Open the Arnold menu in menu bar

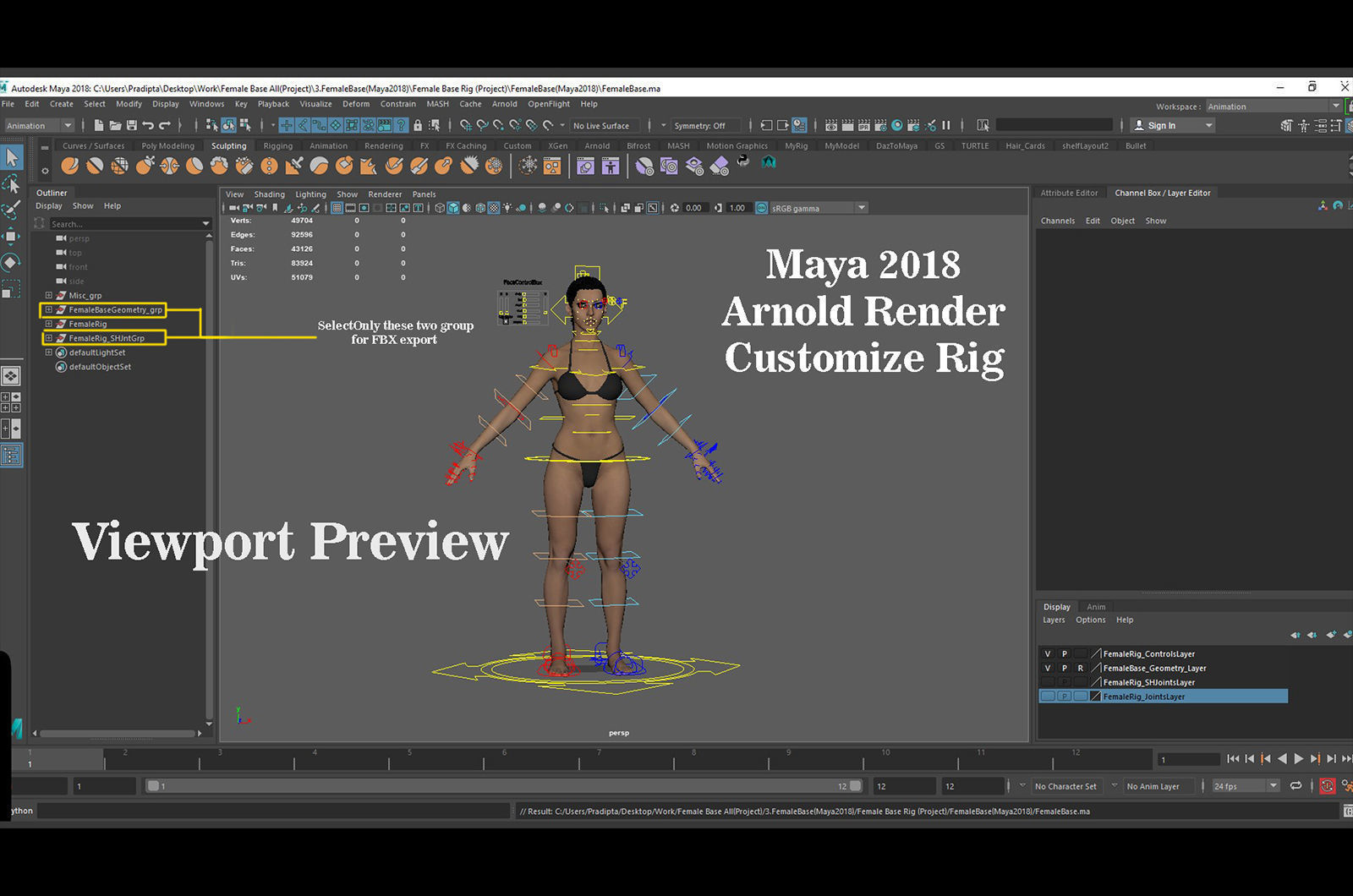tap(504, 104)
